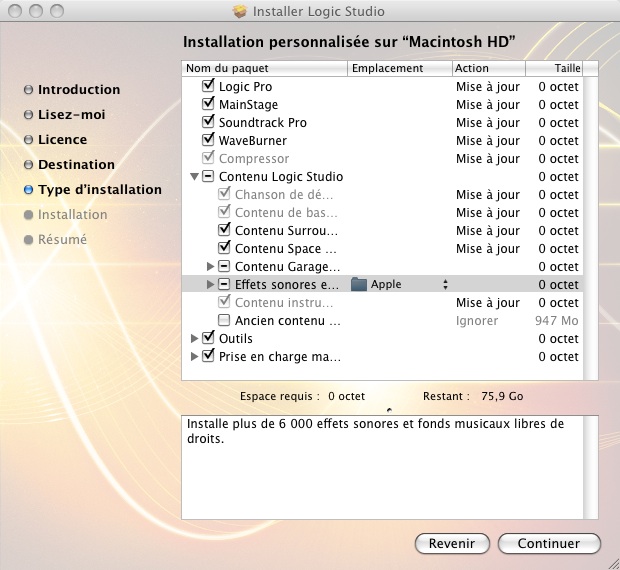620x570 pixels.
Task: Click the package list vertical scrollbar
Action: tap(590, 220)
